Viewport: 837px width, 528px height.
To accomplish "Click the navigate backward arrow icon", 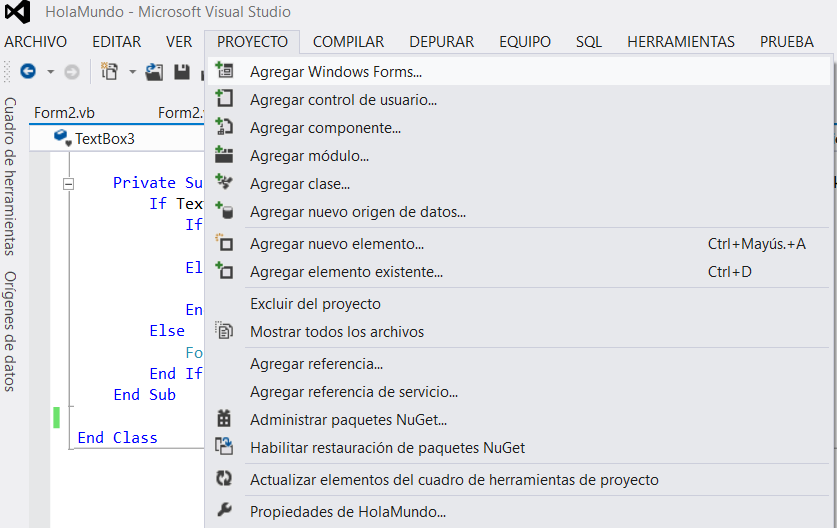I will point(27,72).
